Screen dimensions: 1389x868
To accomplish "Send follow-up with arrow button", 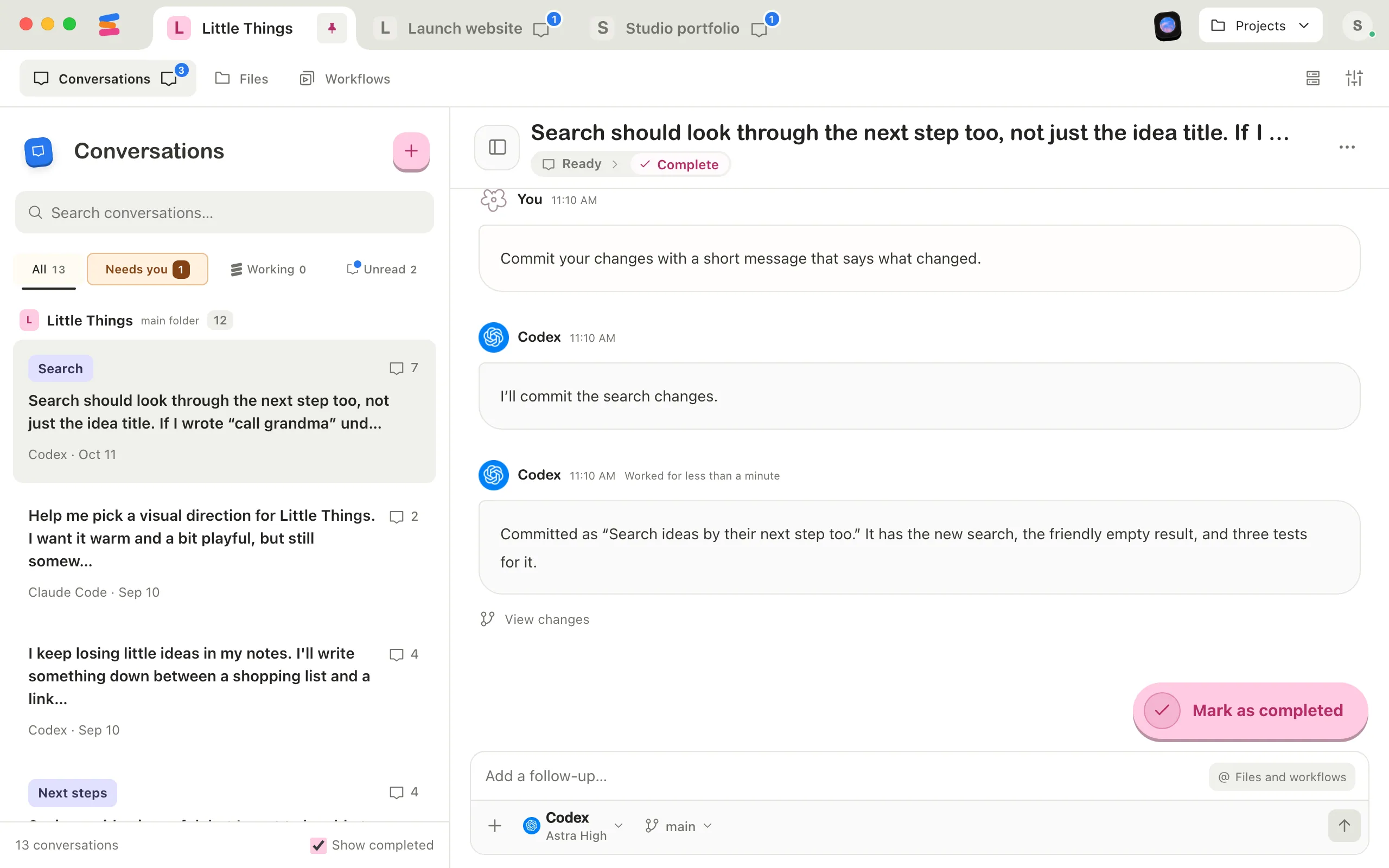I will click(1344, 826).
